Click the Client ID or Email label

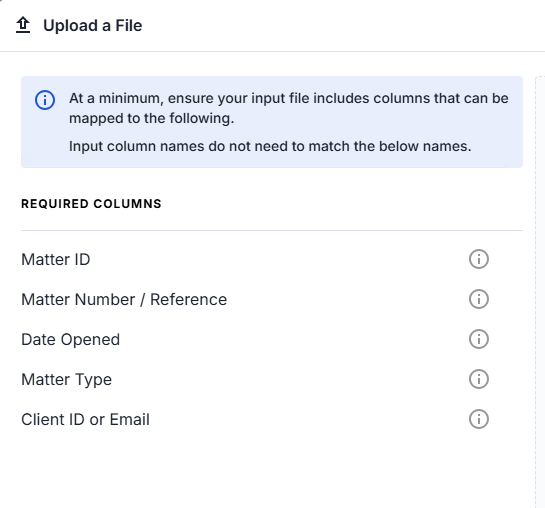86,419
